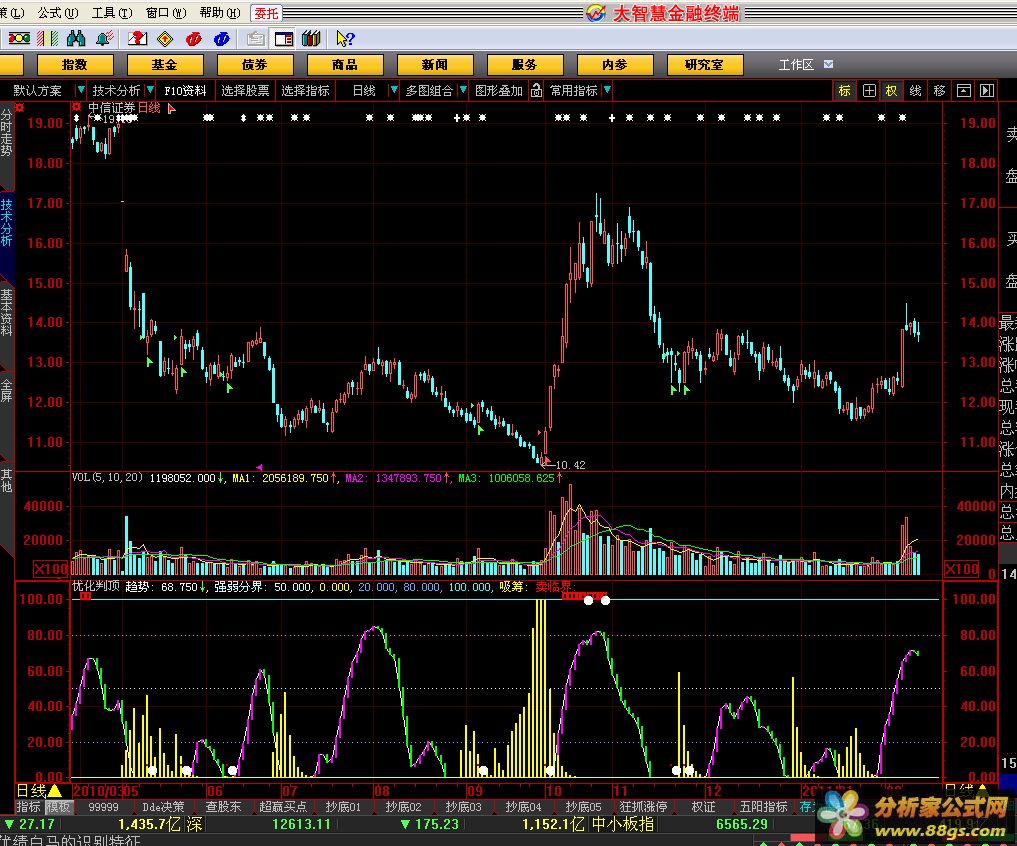
Task: Click the 基金 category button
Action: point(165,64)
